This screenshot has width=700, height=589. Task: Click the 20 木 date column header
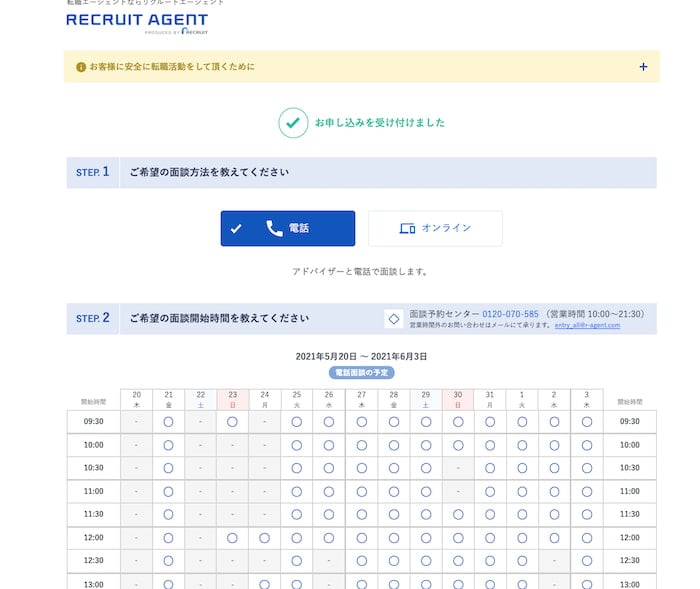(137, 400)
